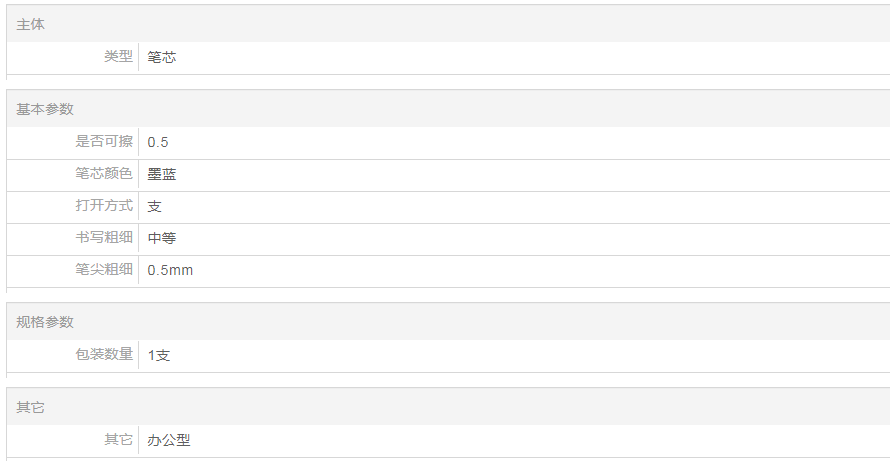
Task: Click the 0.5 value beside 是否可擦
Action: point(158,142)
